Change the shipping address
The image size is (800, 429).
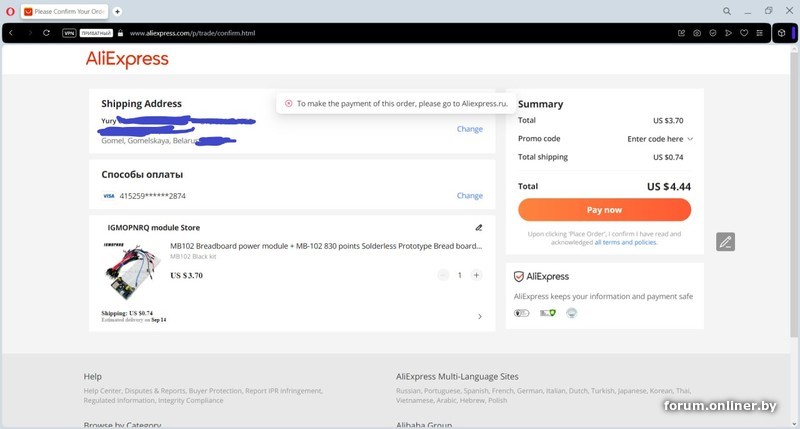(469, 129)
